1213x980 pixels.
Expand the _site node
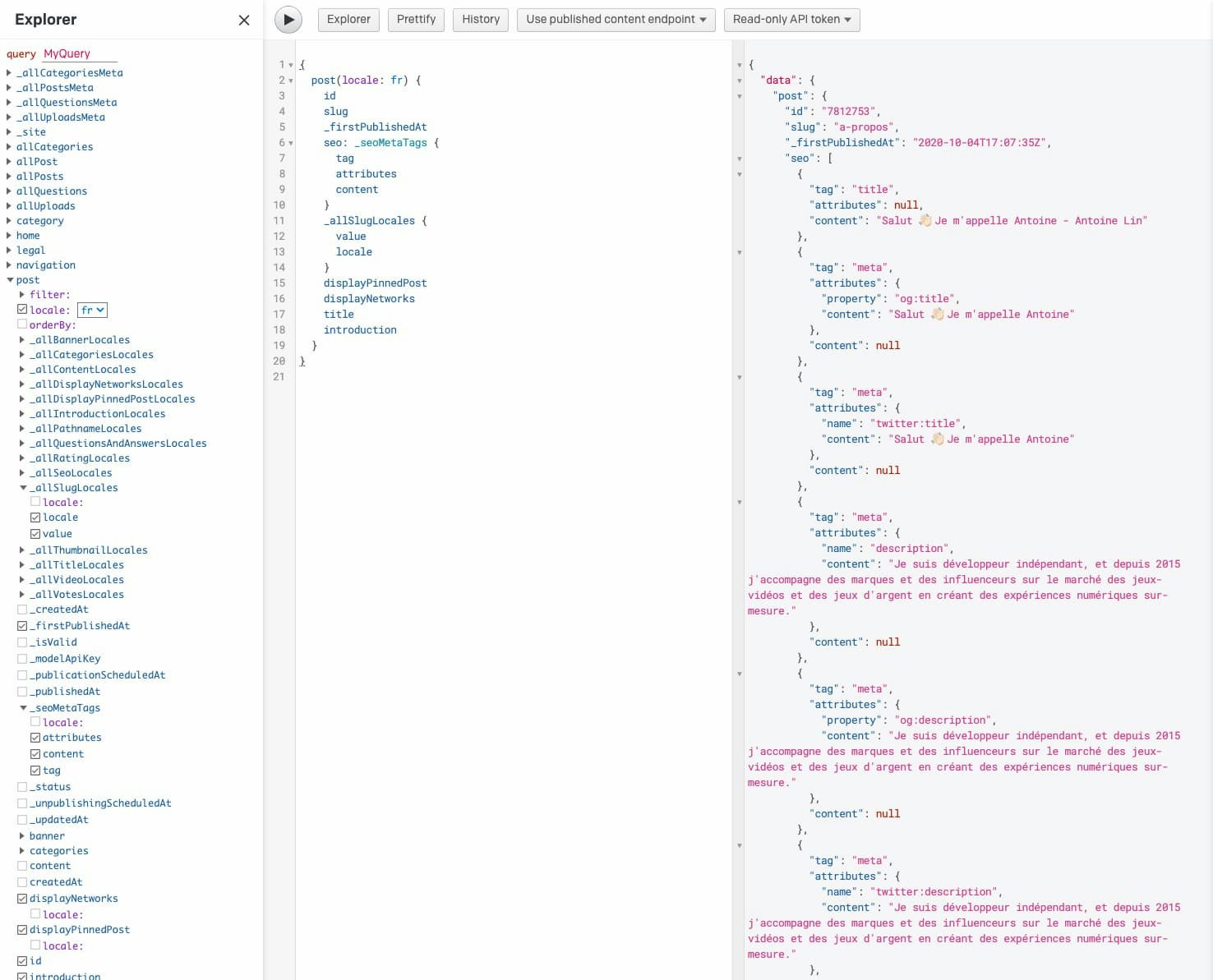[9, 131]
